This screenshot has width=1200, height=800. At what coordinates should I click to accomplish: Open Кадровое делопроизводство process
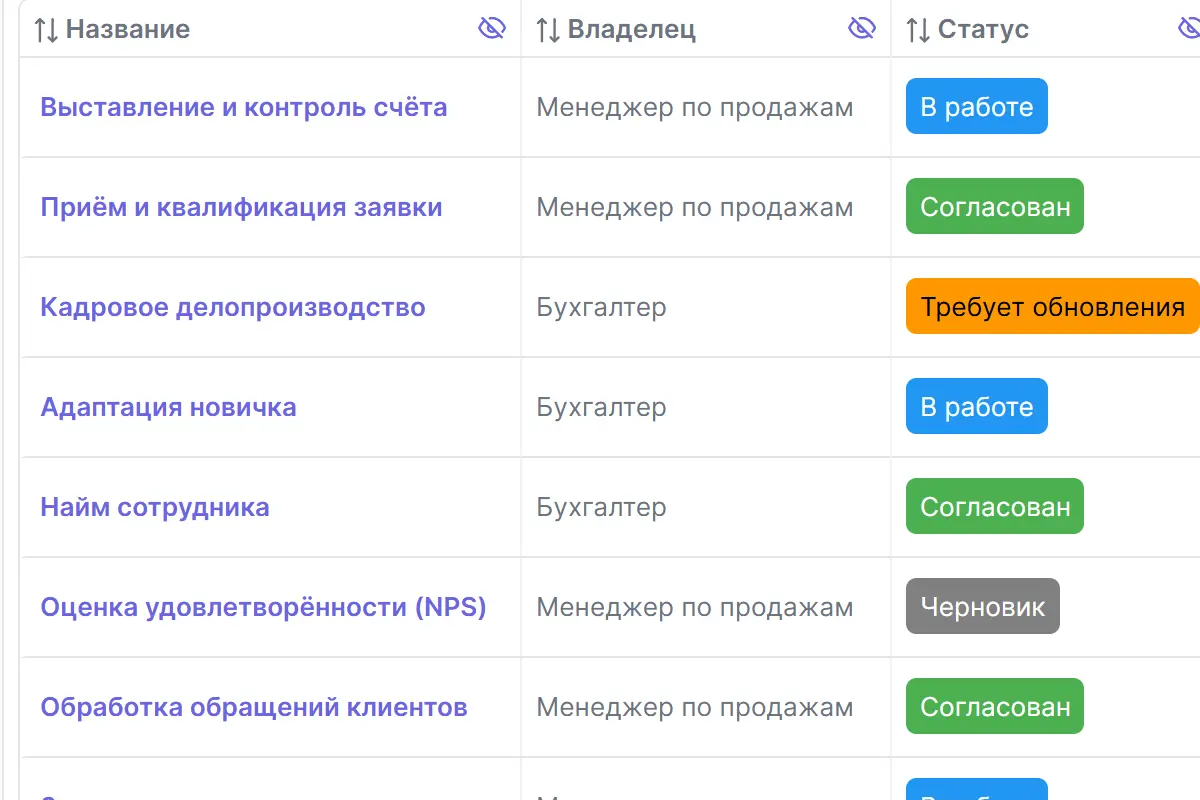click(233, 307)
